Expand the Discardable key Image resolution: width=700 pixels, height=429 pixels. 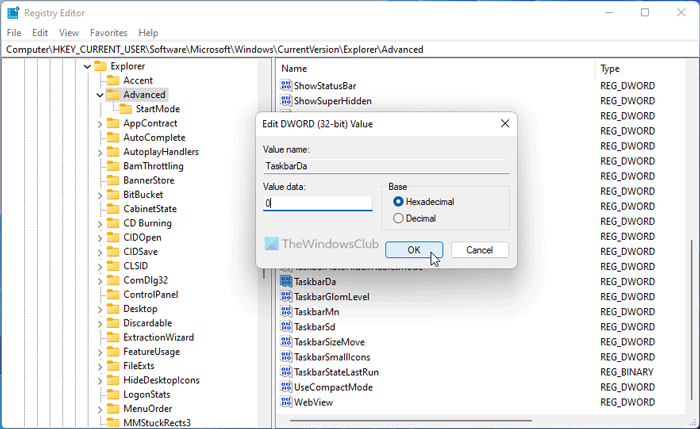(100, 324)
